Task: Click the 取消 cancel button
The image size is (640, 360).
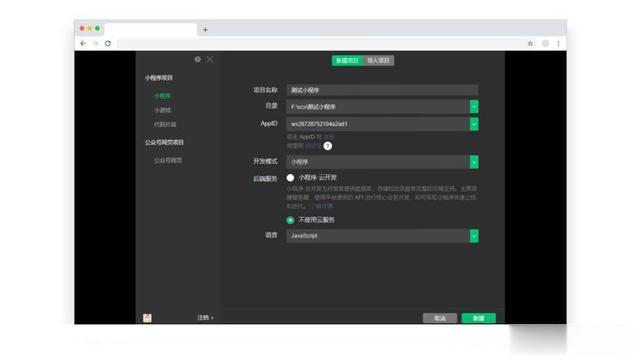Action: point(440,318)
